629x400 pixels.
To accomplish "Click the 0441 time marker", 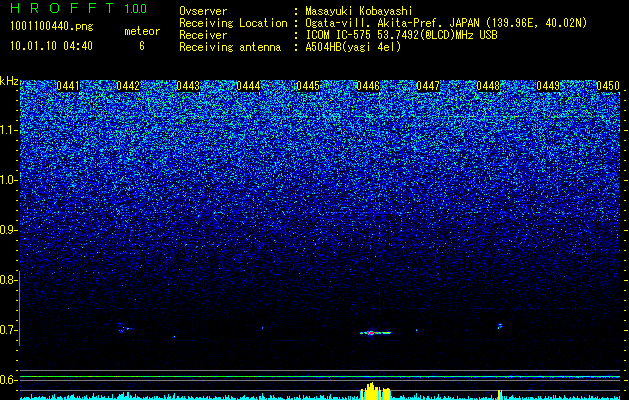I will 68,86.
